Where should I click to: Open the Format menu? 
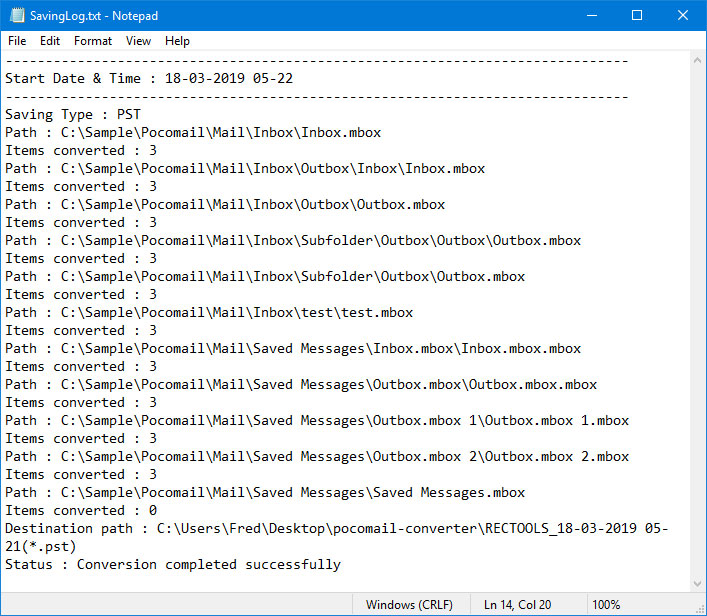92,41
